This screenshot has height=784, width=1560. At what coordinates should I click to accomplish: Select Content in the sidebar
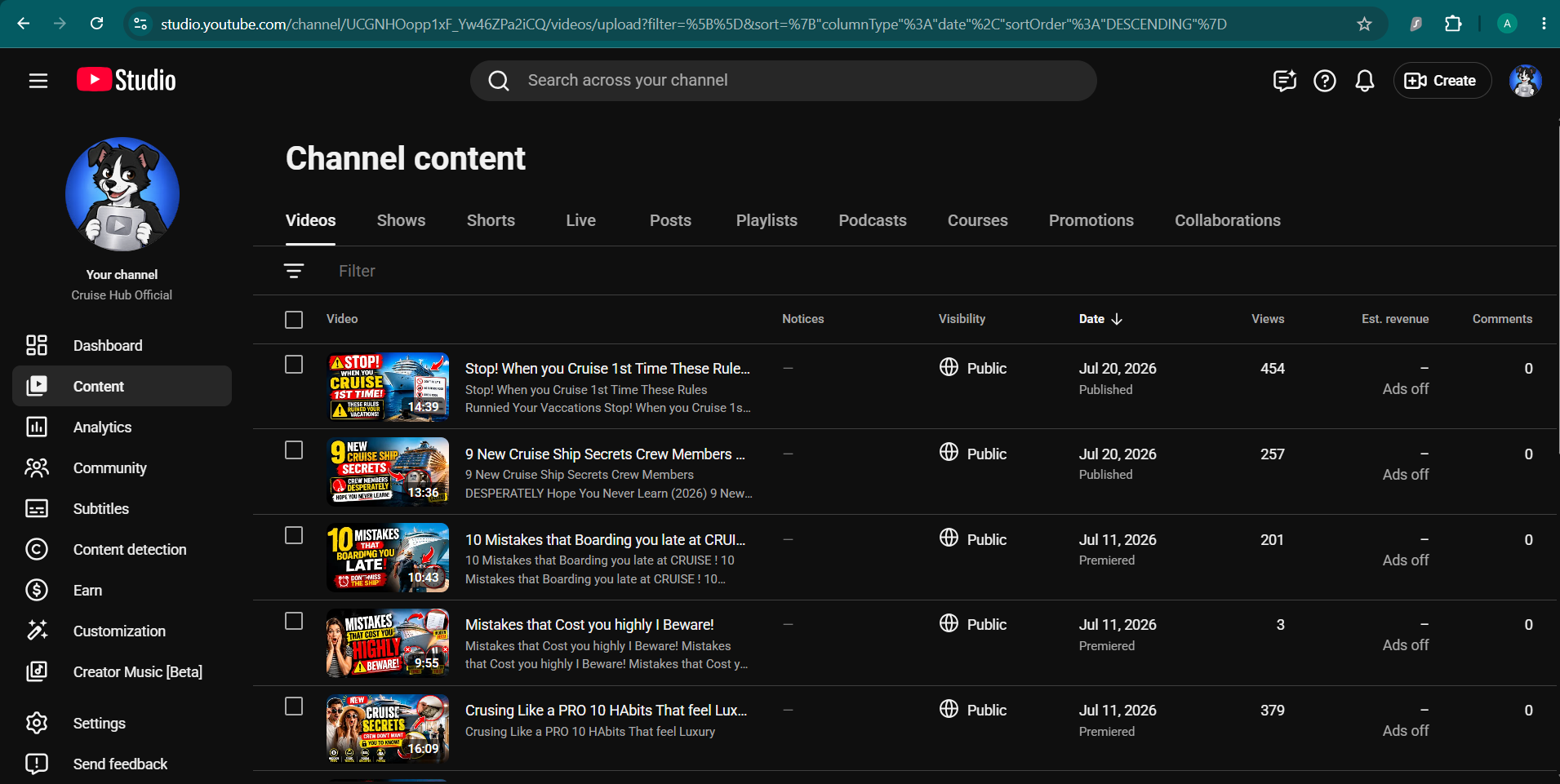(x=122, y=386)
